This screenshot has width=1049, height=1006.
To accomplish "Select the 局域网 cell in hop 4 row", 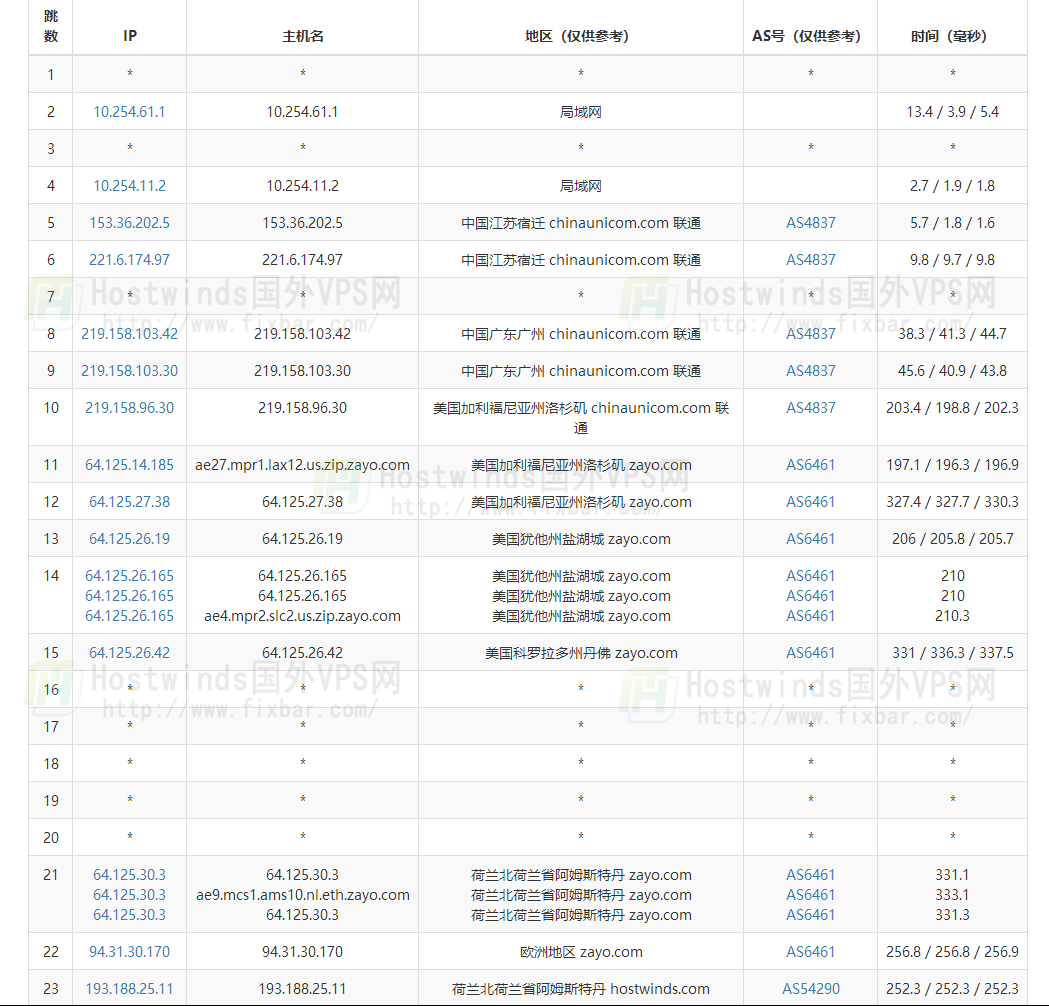I will [x=581, y=186].
